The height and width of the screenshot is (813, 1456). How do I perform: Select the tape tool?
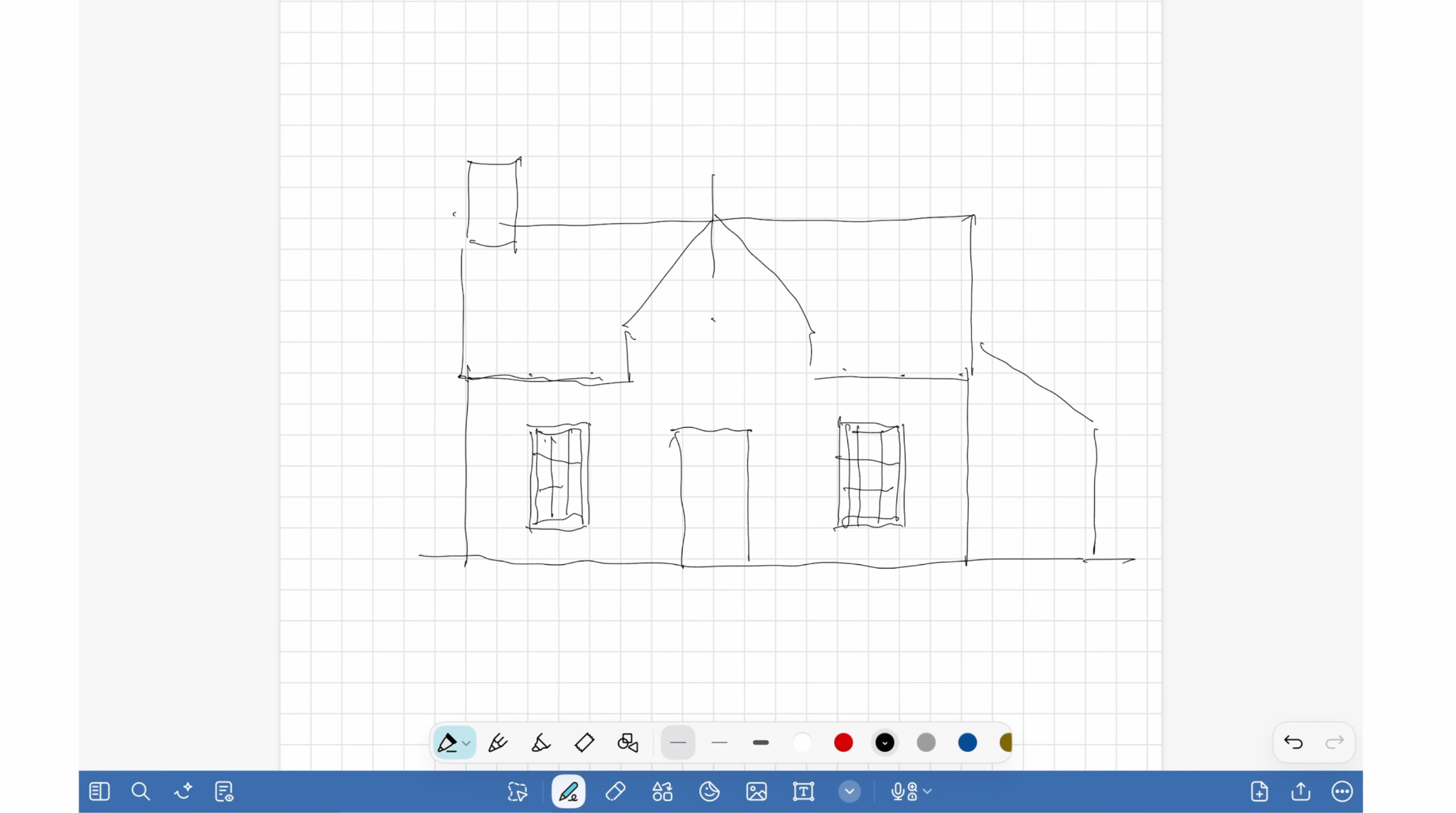(584, 743)
